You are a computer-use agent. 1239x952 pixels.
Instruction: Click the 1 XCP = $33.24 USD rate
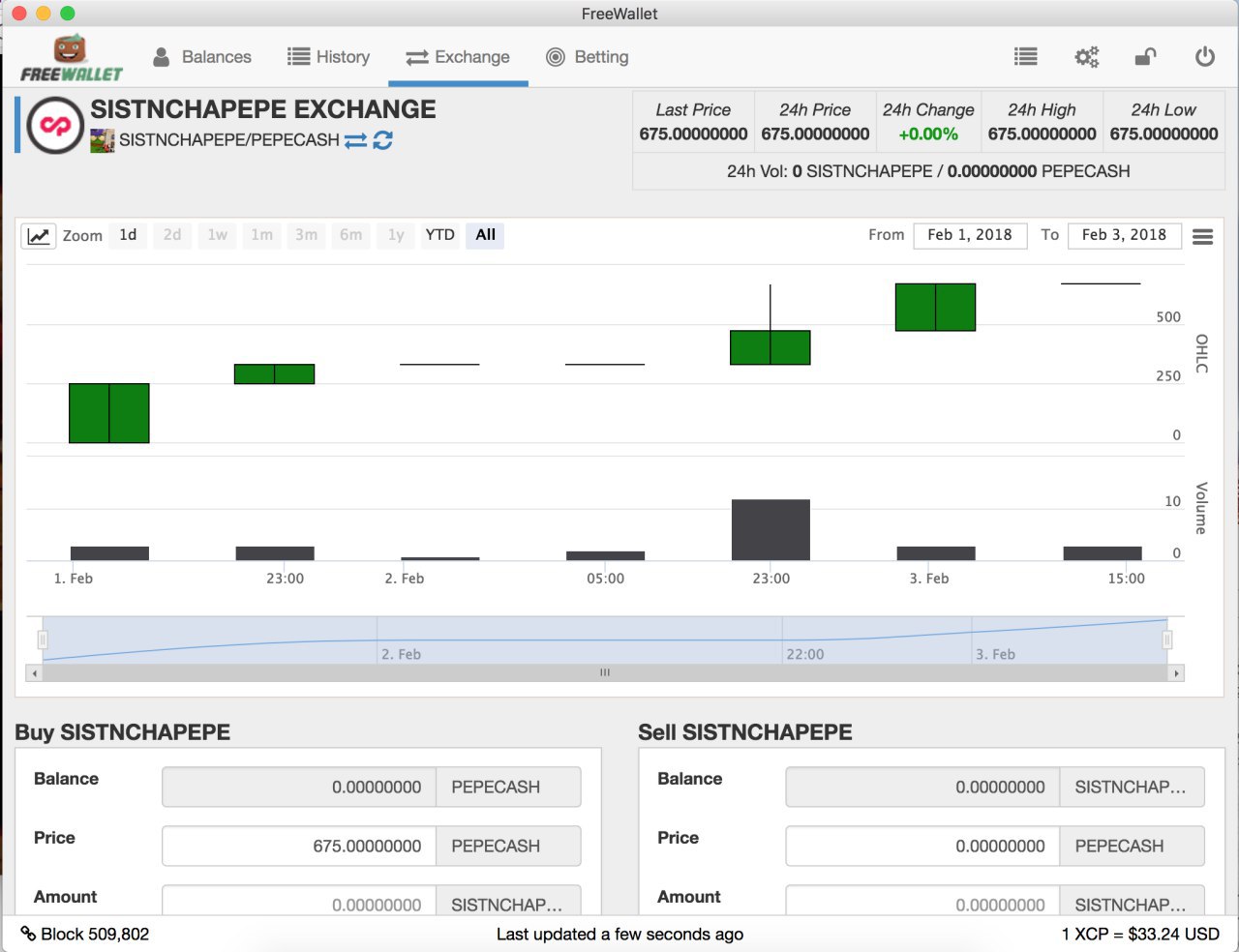[1140, 934]
